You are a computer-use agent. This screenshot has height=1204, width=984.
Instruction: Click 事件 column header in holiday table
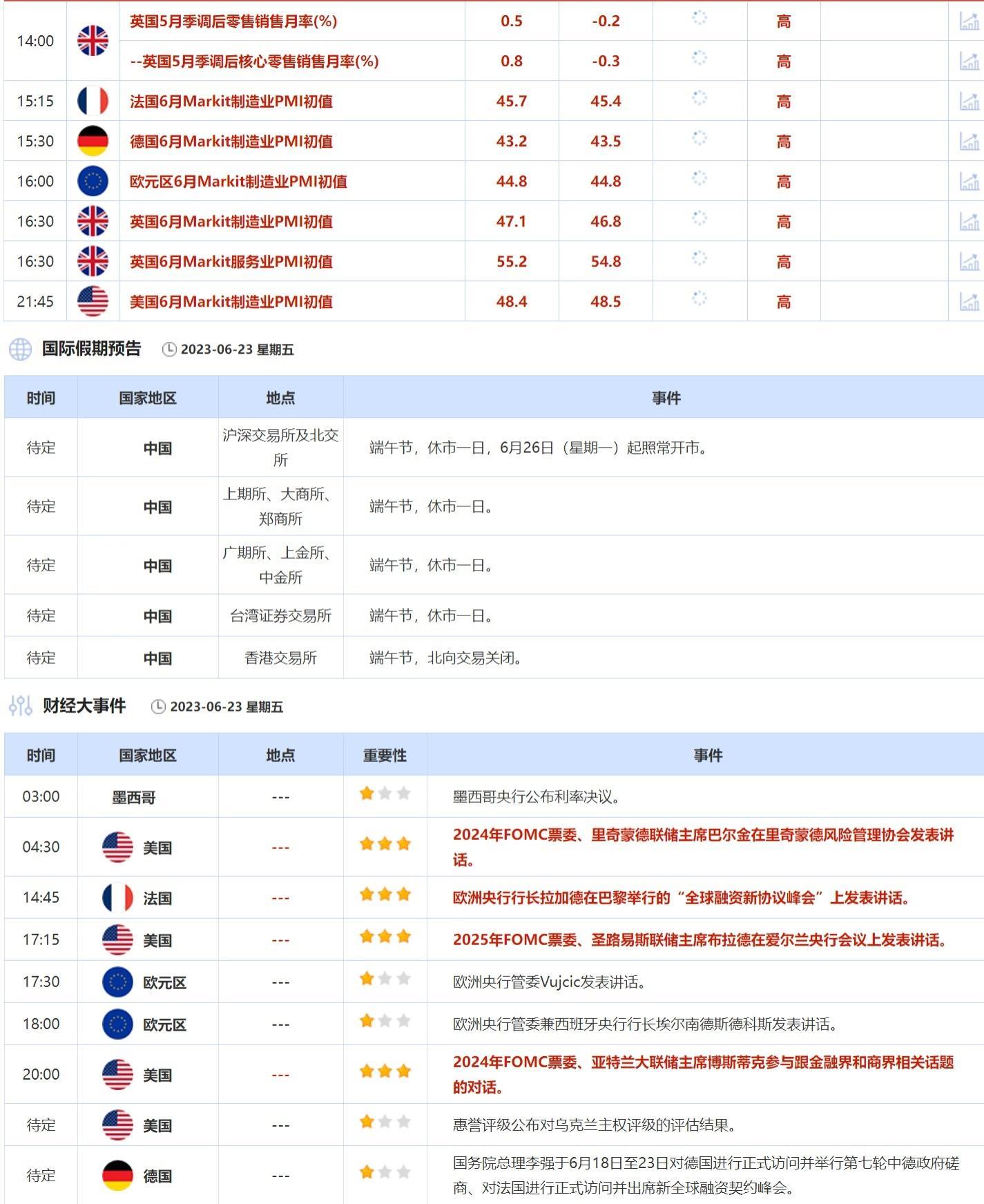click(666, 398)
